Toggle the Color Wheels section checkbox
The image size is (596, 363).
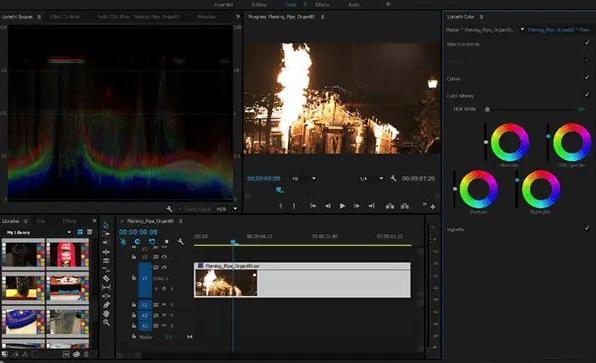click(587, 94)
